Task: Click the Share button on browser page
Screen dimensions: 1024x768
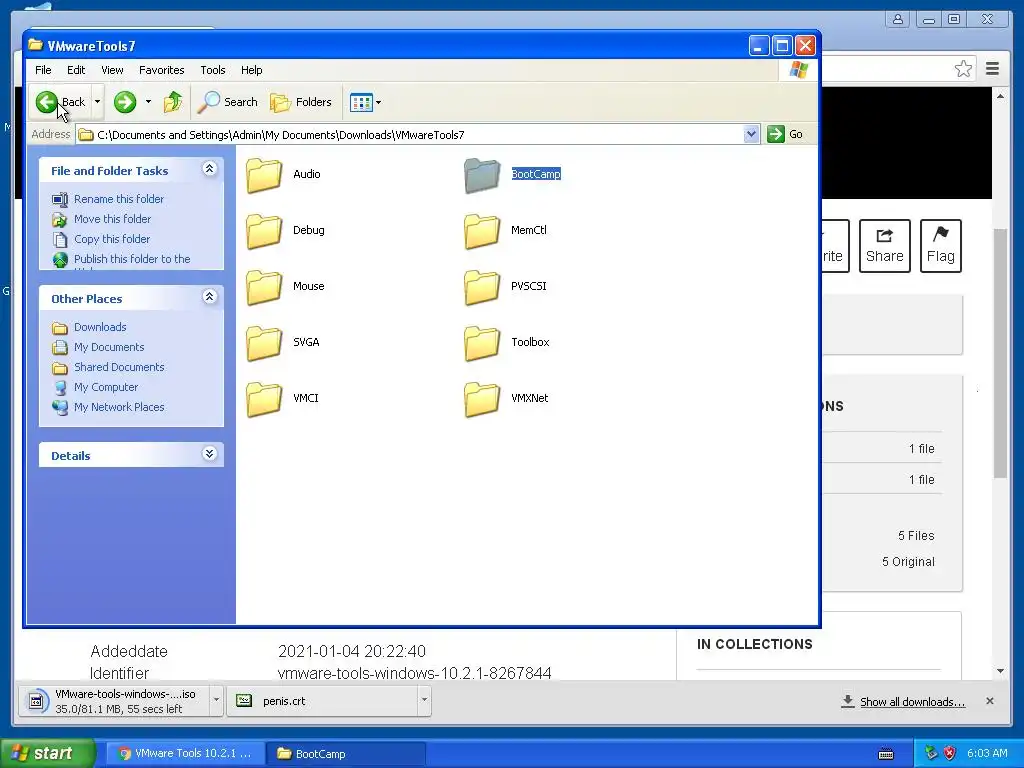Action: 884,246
